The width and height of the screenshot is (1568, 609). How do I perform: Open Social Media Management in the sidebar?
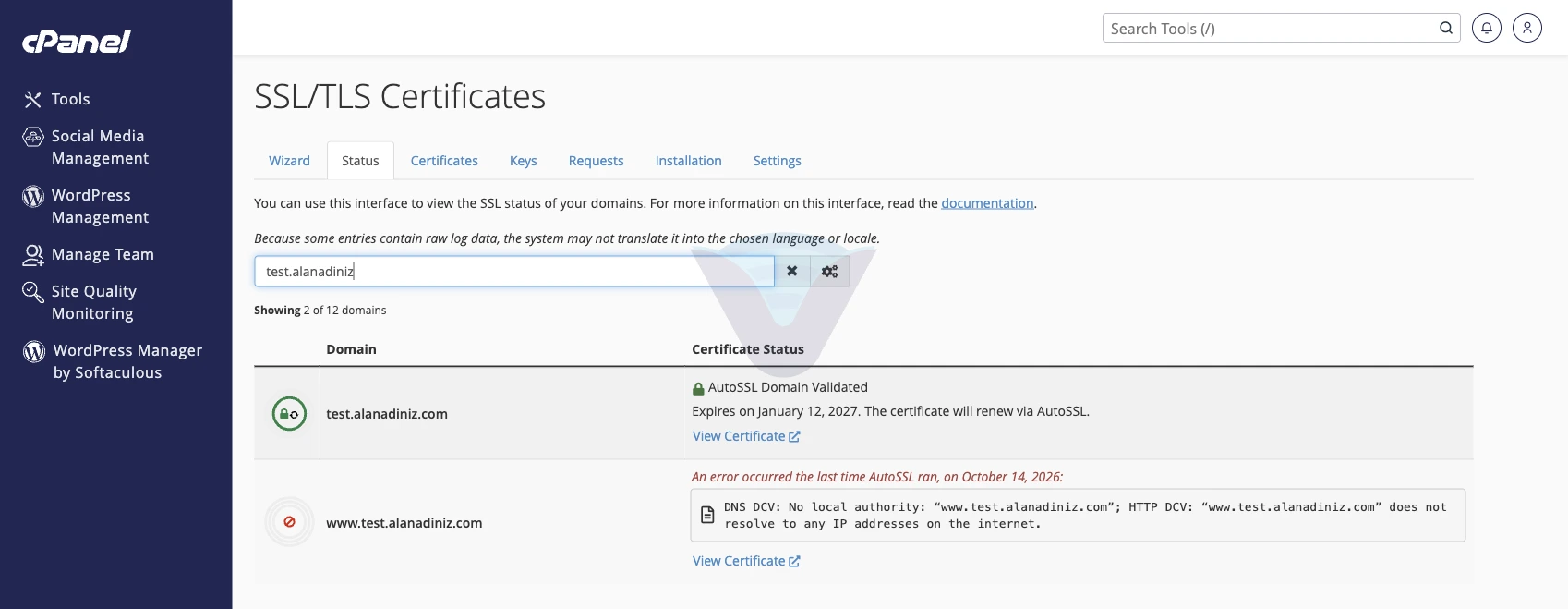[100, 148]
